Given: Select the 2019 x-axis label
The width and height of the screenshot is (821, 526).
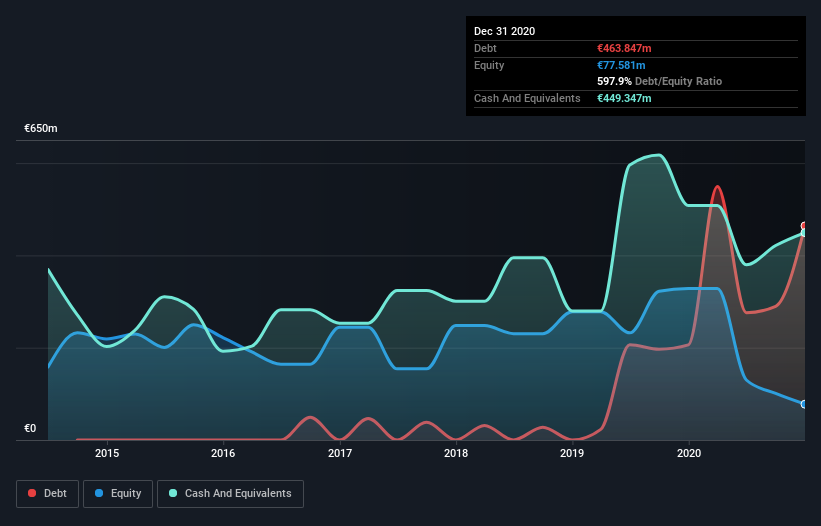Looking at the screenshot, I should (x=572, y=453).
